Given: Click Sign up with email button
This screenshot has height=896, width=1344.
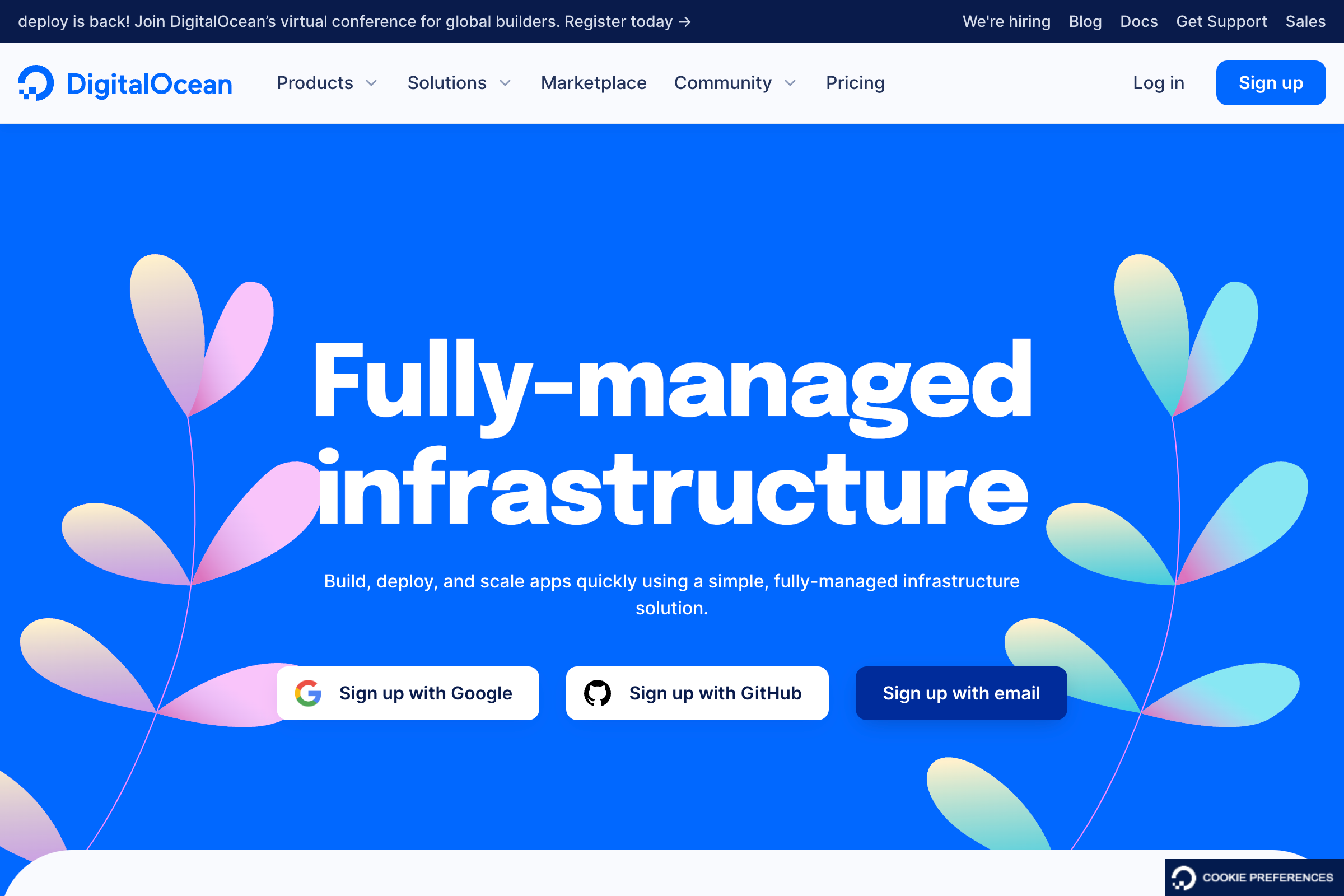Looking at the screenshot, I should point(960,693).
